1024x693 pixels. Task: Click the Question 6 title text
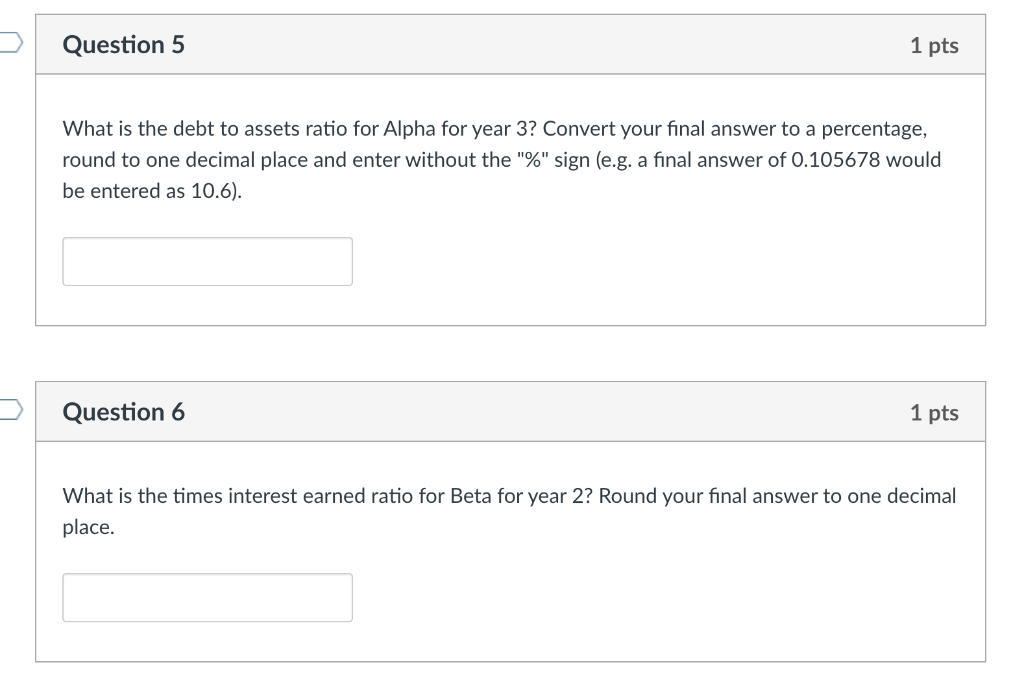pyautogui.click(x=123, y=411)
